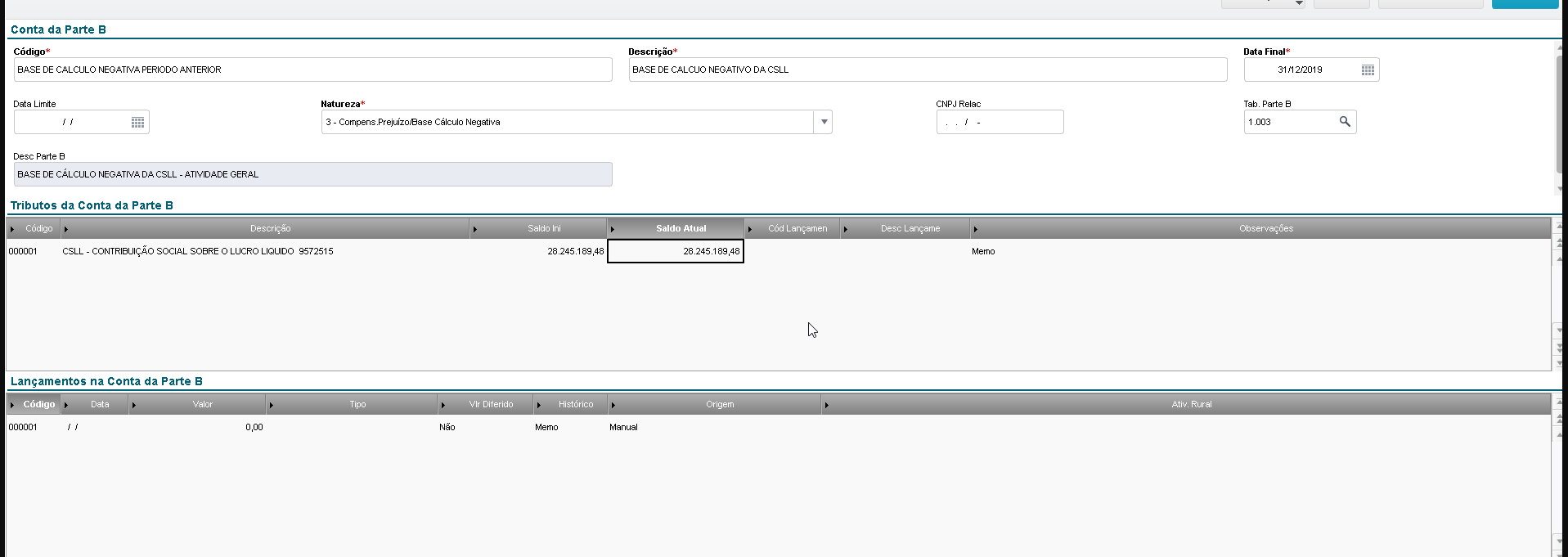Select Manual cell in Origem column
Screen dimensions: 1568x557
[x=623, y=427]
